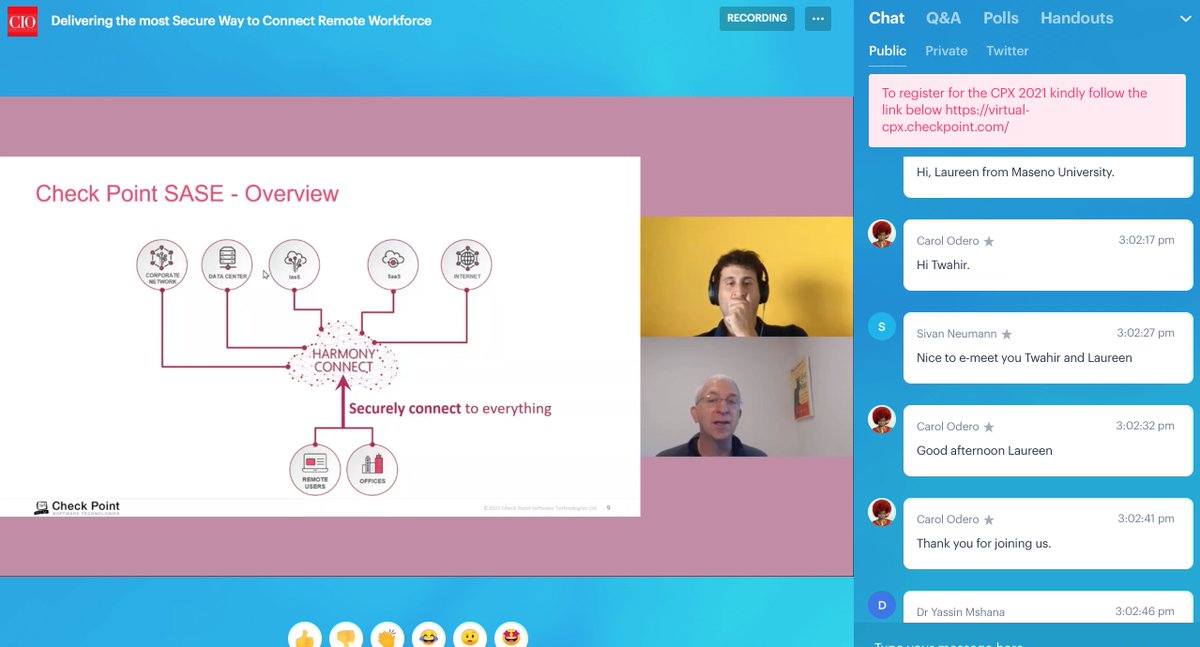Click Carol Odero avatar on 'Thank you for joining'
Image resolution: width=1200 pixels, height=647 pixels.
[x=881, y=512]
